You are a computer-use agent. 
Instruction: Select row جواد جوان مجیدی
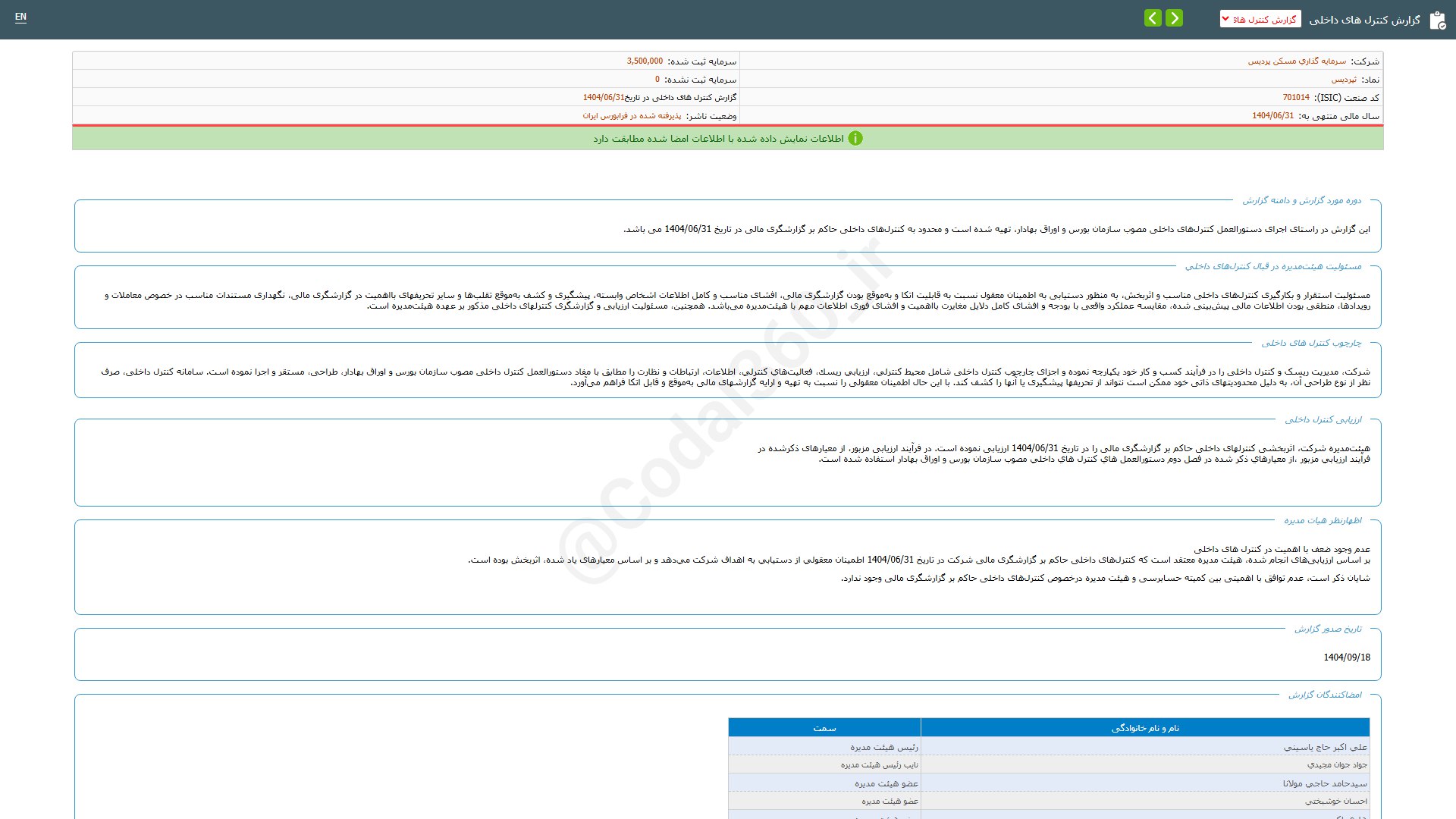[x=1337, y=764]
